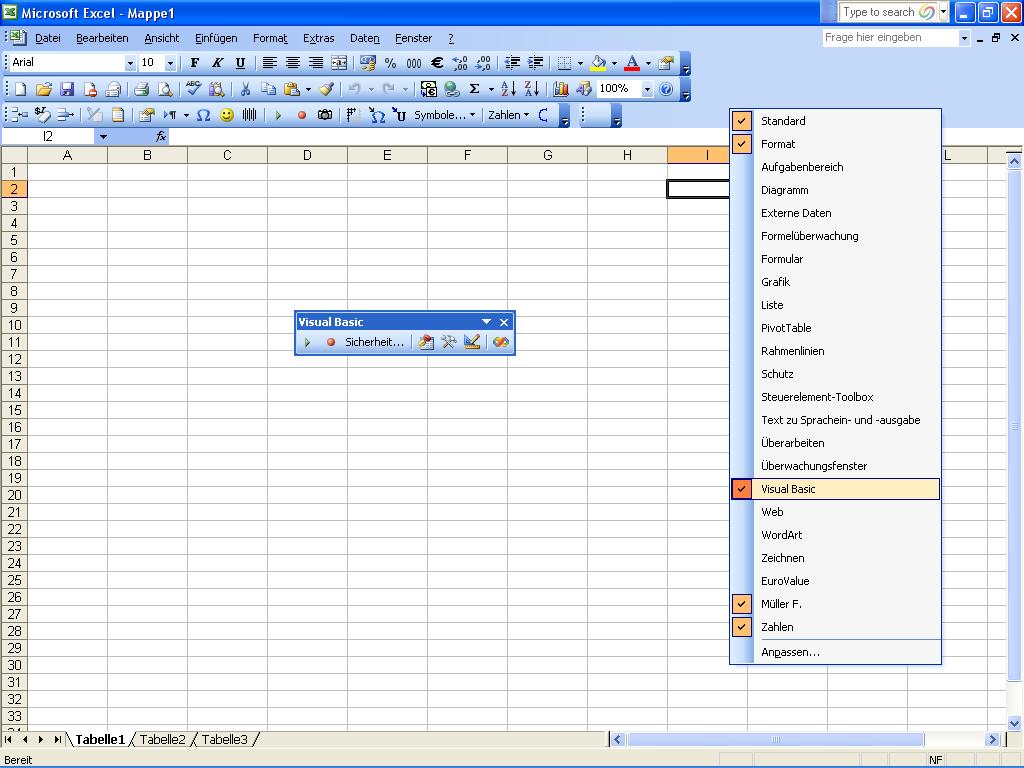Uncheck the Zahlen toolbar entry
The image size is (1024, 768).
pos(836,626)
